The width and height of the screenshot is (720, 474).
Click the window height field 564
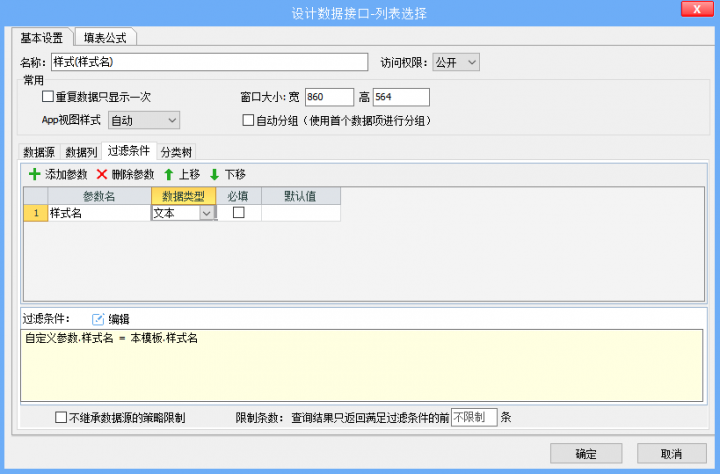[401, 97]
